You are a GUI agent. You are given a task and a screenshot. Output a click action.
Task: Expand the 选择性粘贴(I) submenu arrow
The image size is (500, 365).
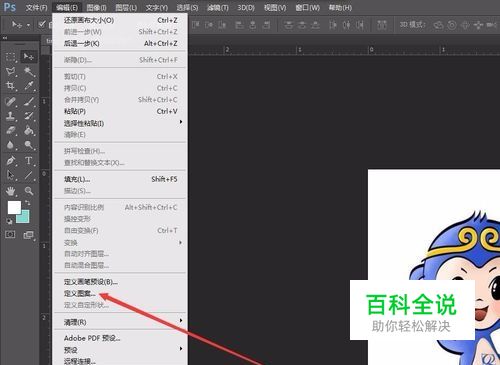coord(181,122)
